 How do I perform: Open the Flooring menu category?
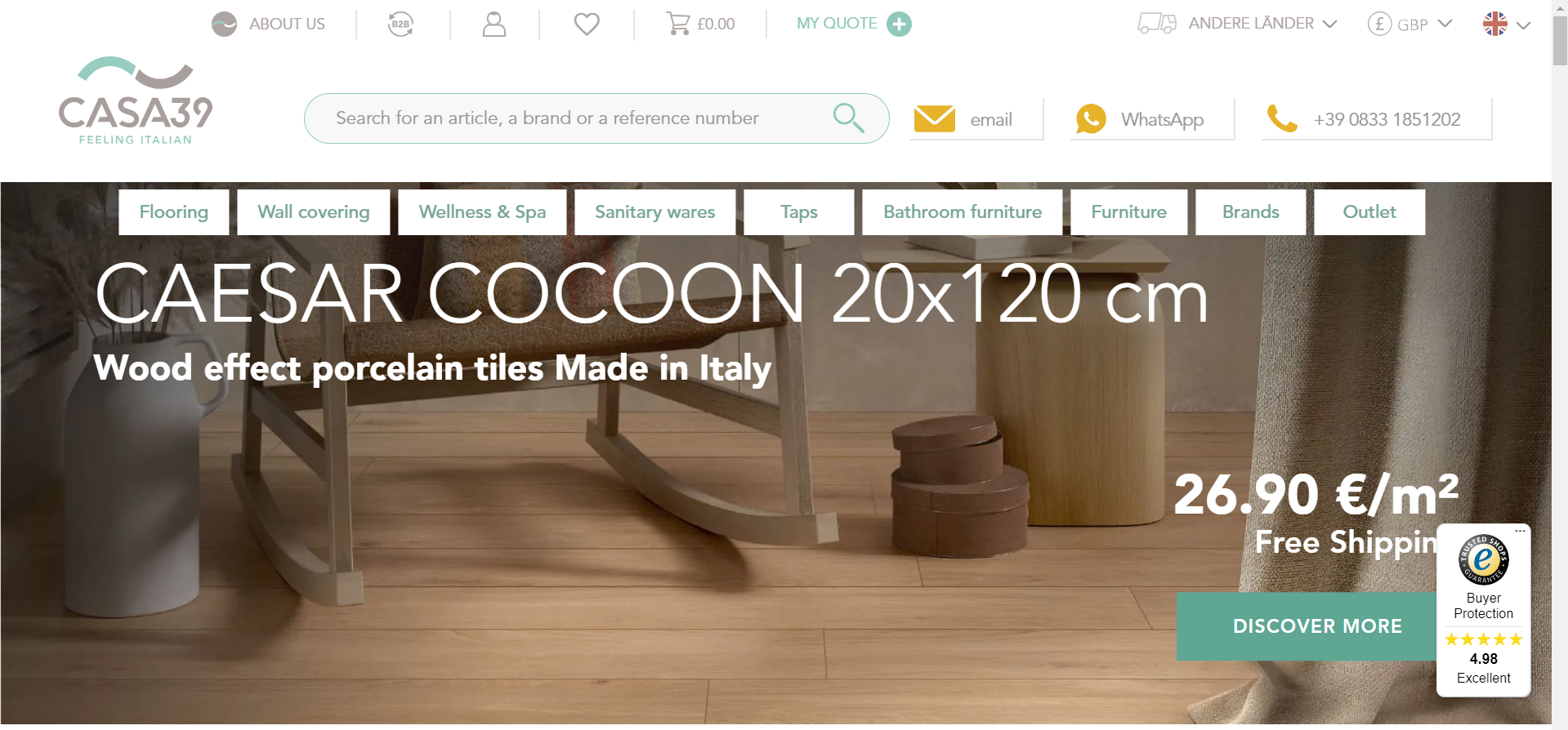[x=174, y=212]
